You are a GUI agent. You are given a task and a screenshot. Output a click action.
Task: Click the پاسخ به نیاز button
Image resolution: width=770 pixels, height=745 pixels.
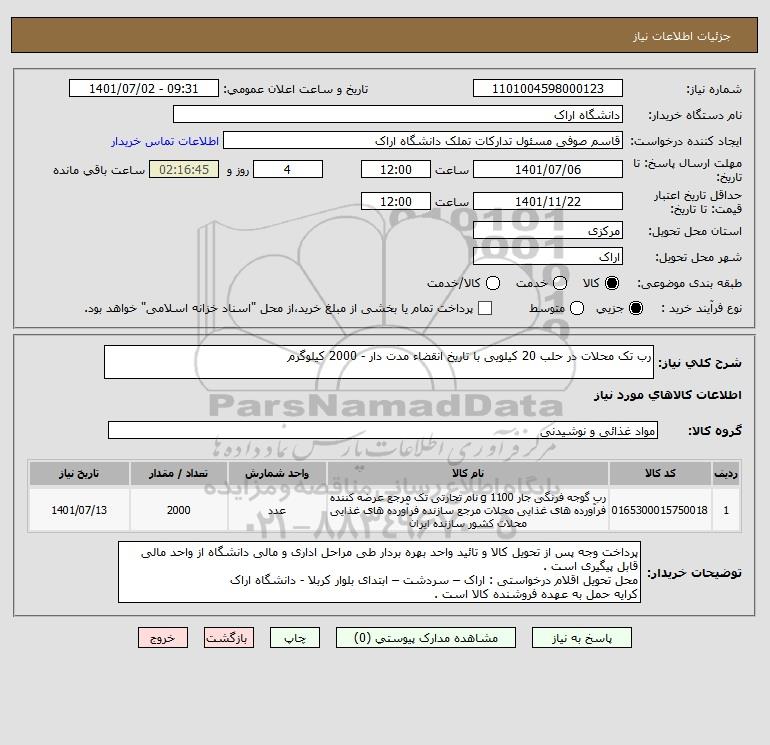(x=582, y=637)
